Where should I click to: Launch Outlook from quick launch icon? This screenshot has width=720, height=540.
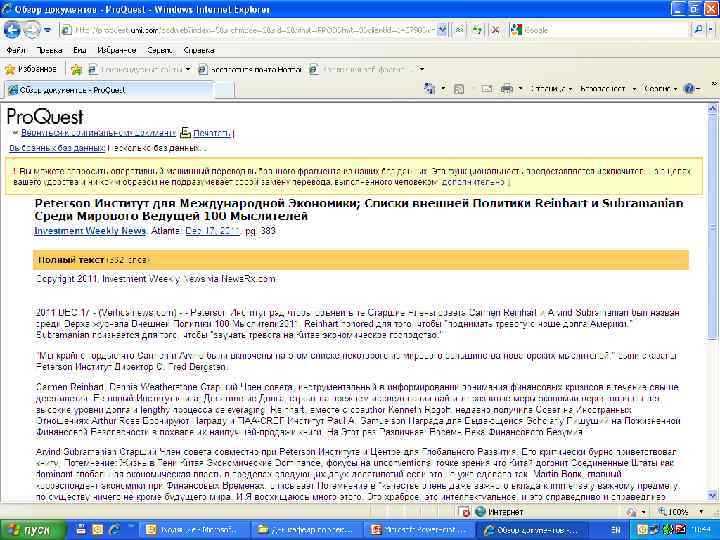tap(98, 529)
